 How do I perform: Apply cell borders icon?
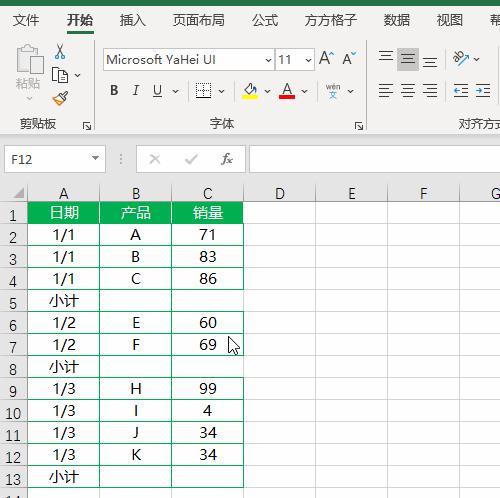pos(203,91)
